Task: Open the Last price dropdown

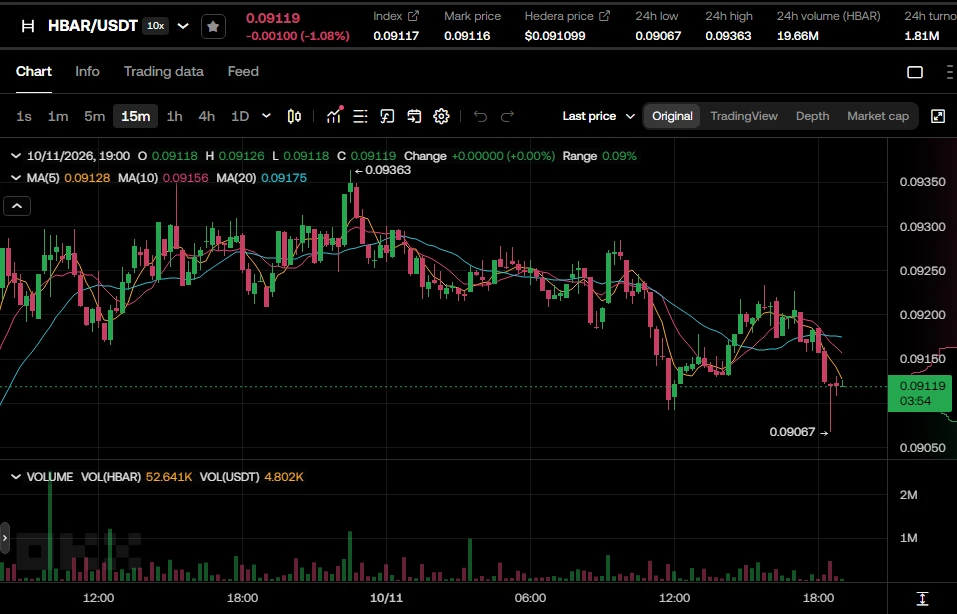Action: [x=598, y=116]
